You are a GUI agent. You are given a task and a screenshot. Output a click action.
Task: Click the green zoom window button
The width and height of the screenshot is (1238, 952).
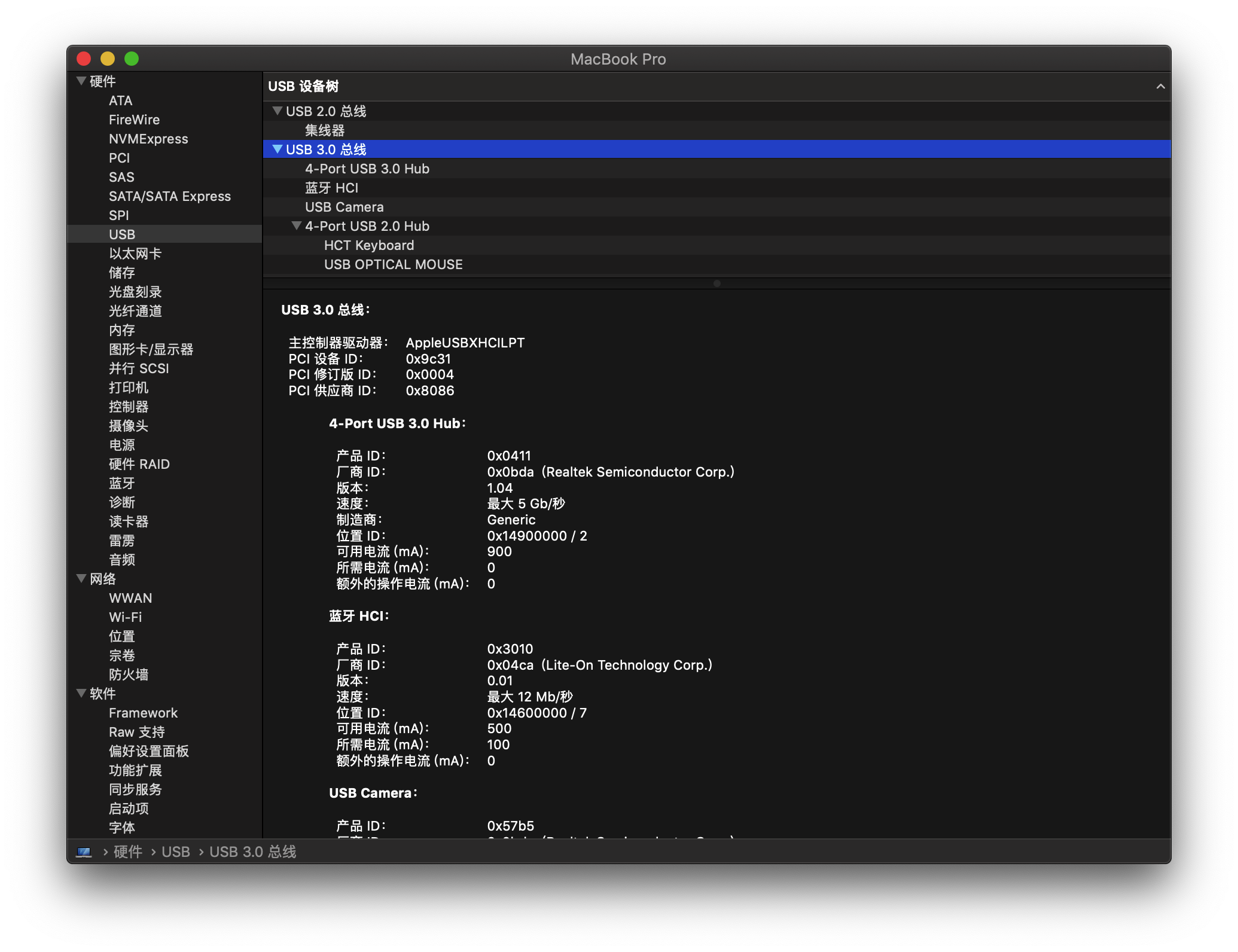point(132,59)
